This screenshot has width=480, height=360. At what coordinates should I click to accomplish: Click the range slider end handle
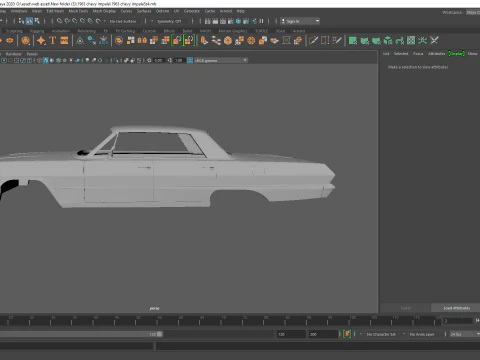pos(160,334)
